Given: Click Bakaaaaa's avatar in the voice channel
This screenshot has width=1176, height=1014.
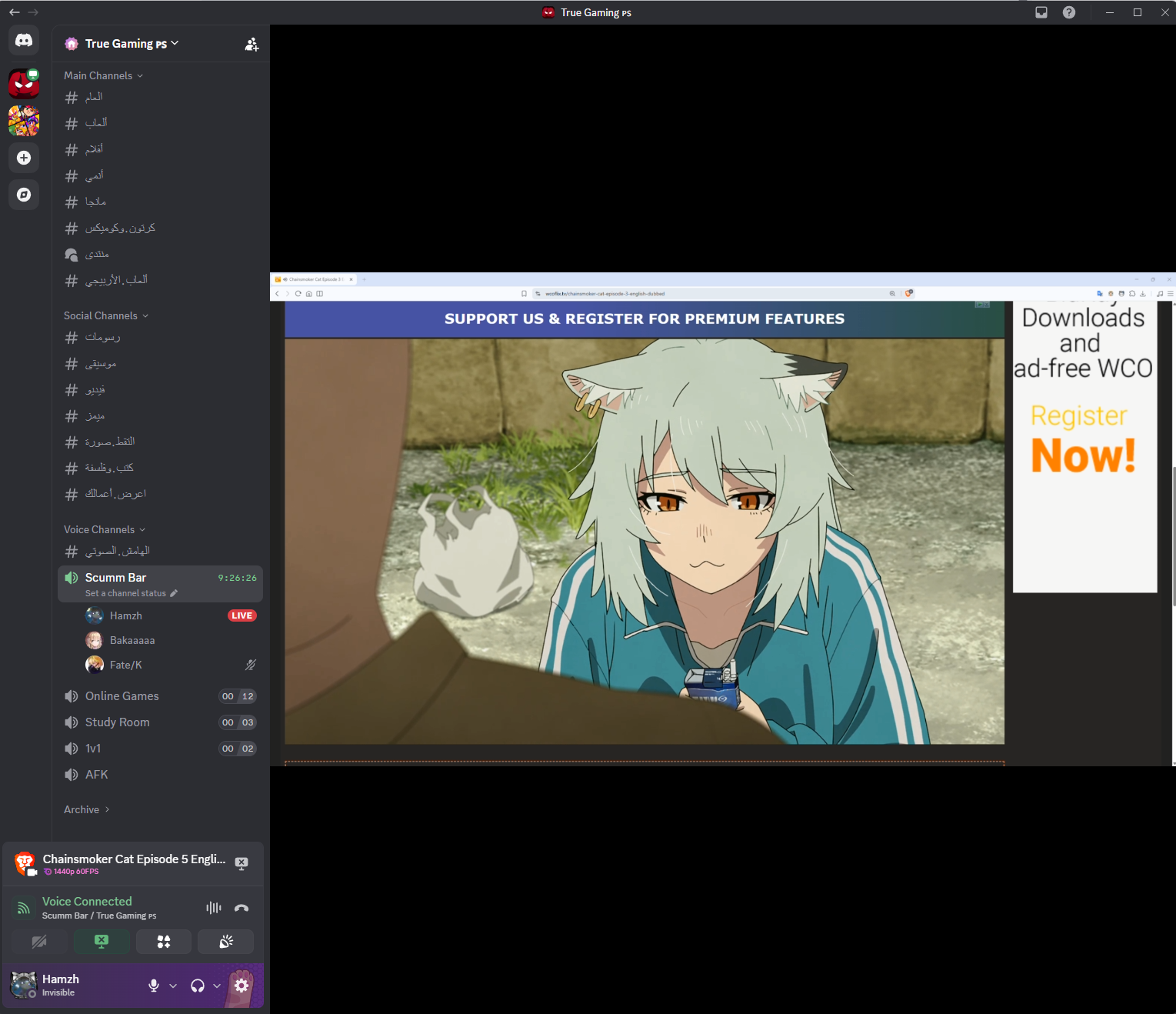Looking at the screenshot, I should (x=95, y=640).
